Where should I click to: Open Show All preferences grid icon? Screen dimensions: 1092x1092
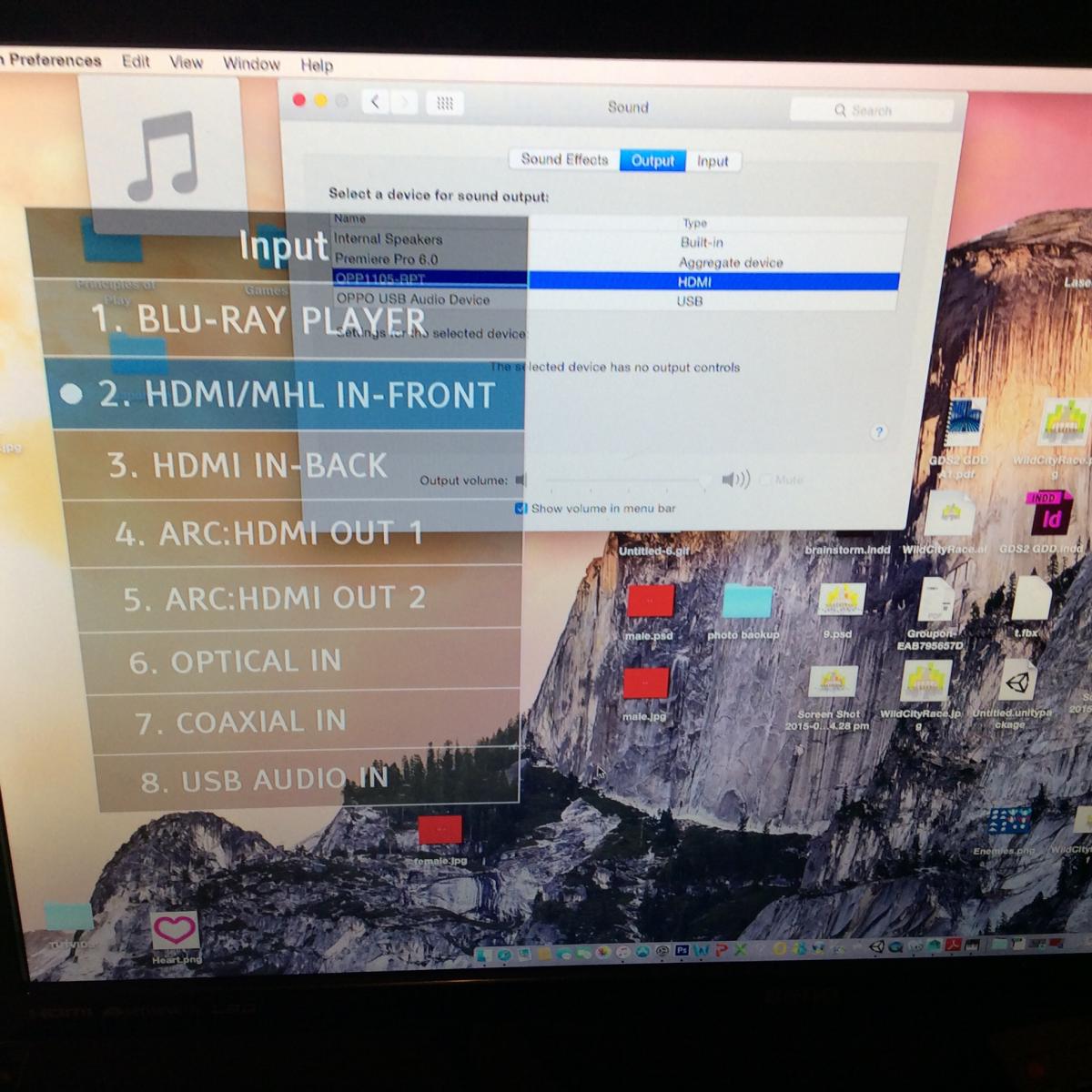(x=445, y=104)
